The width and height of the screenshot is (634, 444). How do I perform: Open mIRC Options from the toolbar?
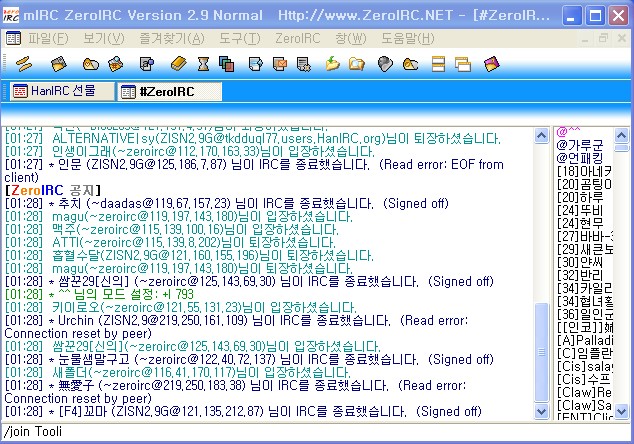coord(59,64)
